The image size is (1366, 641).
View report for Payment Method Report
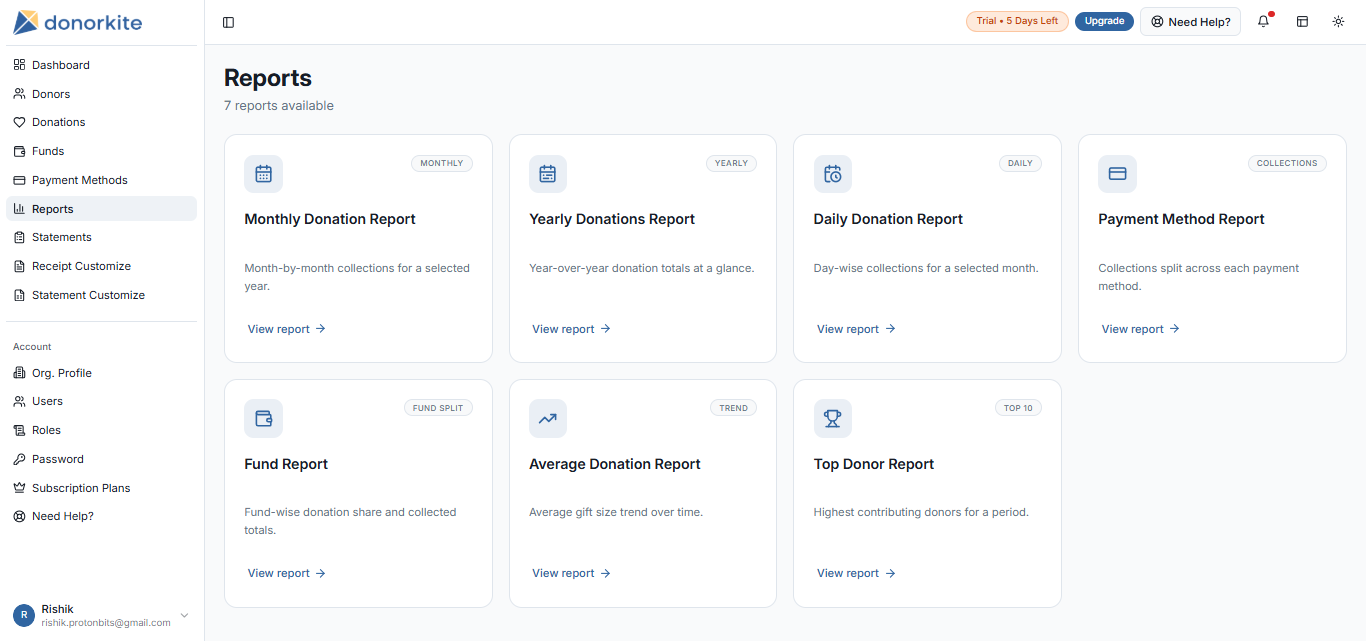1141,329
